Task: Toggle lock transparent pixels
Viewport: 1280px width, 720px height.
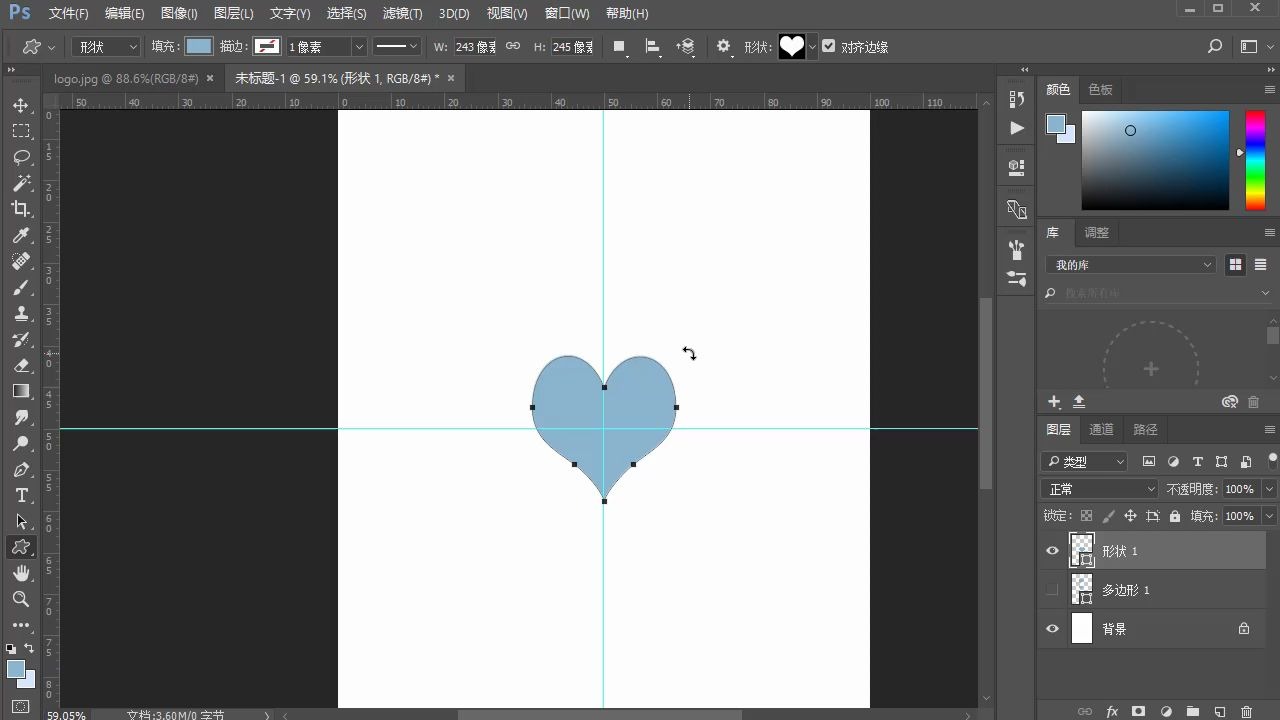Action: pos(1086,516)
